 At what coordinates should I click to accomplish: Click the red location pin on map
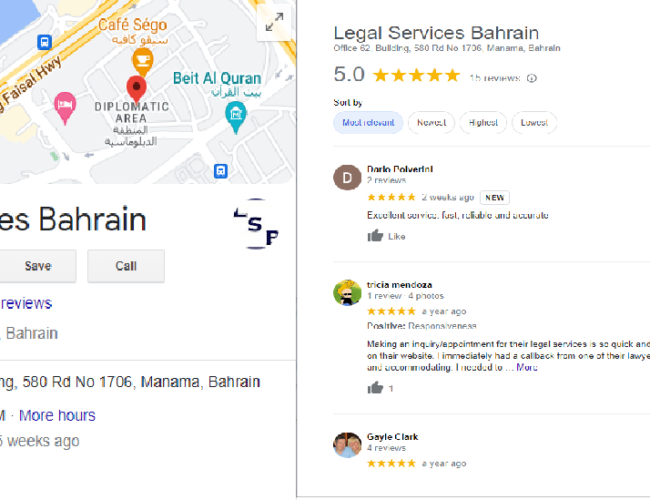point(136,89)
